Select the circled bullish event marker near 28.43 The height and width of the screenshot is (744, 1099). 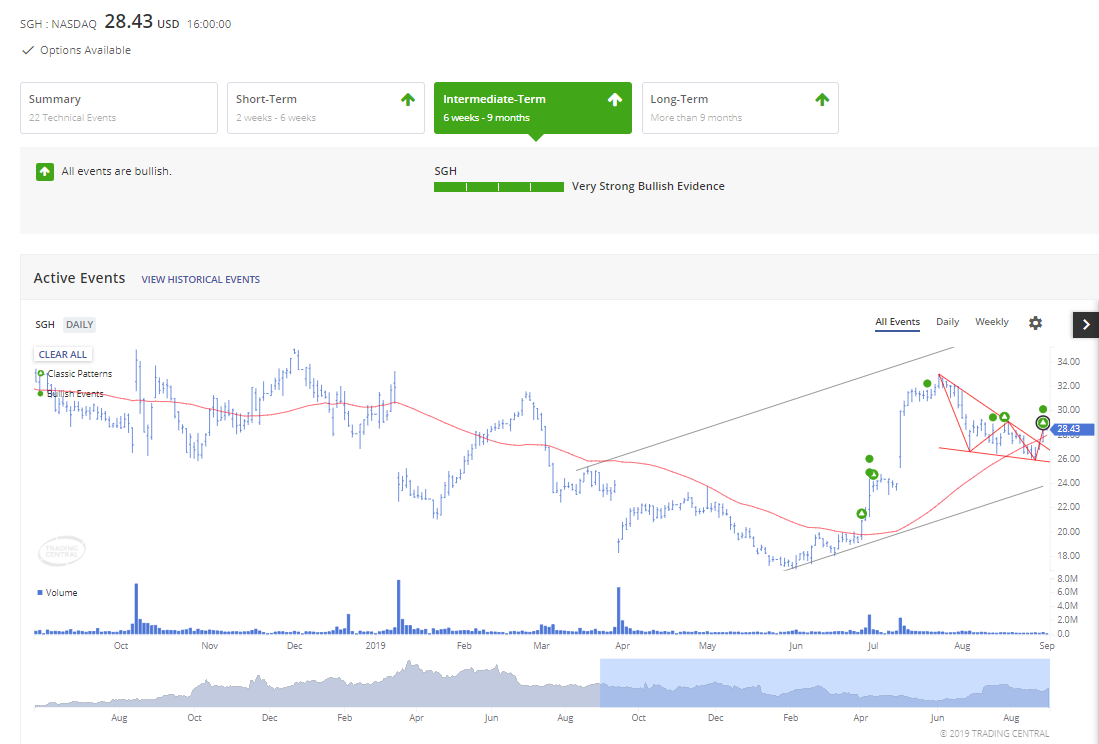pos(1043,422)
